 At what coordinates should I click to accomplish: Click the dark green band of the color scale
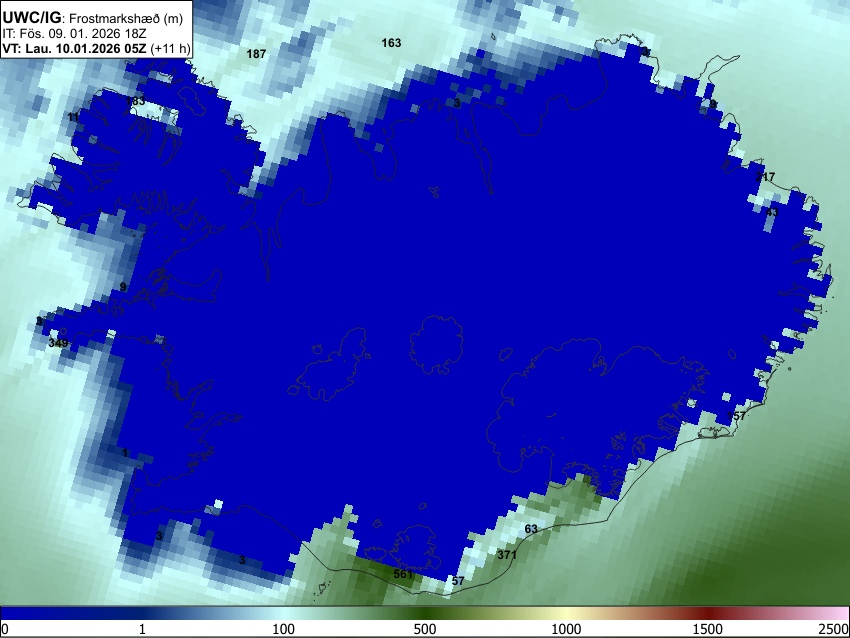[425, 613]
